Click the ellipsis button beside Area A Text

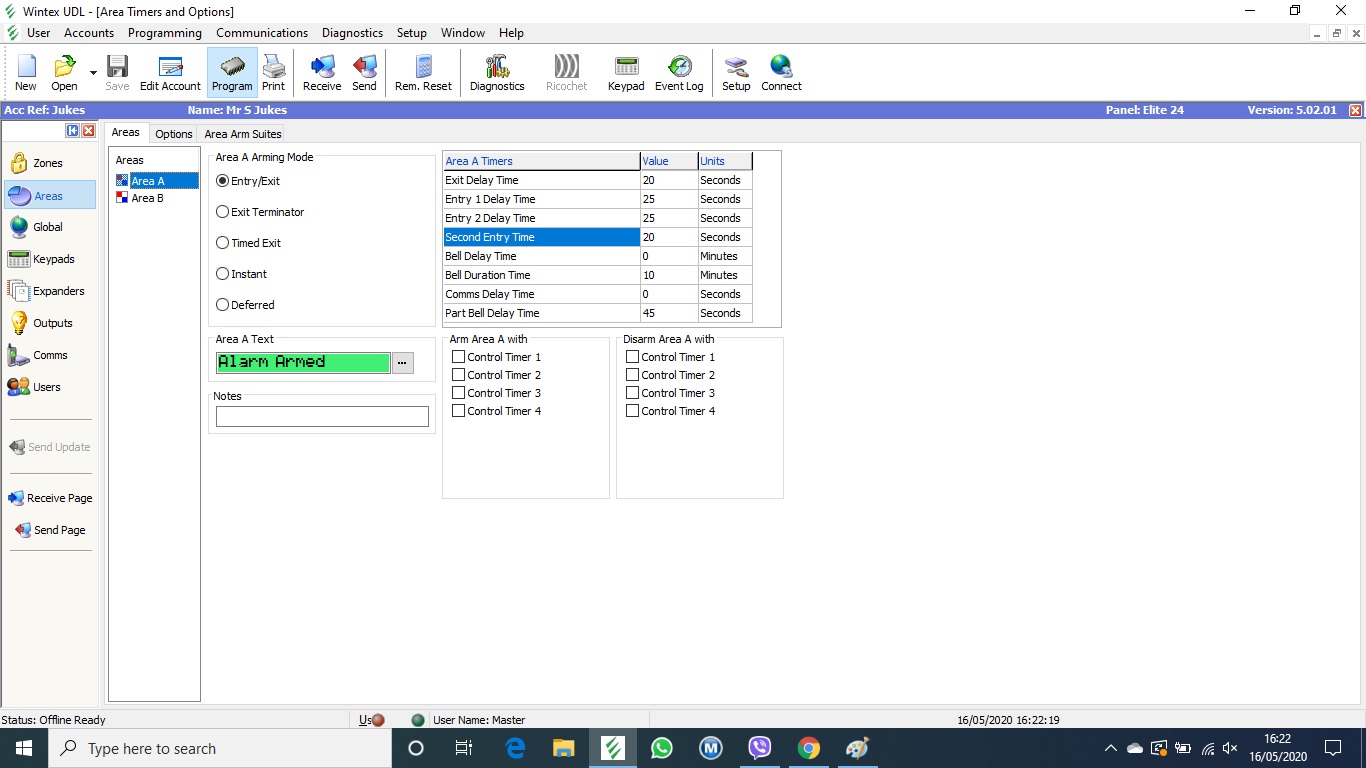pos(402,362)
